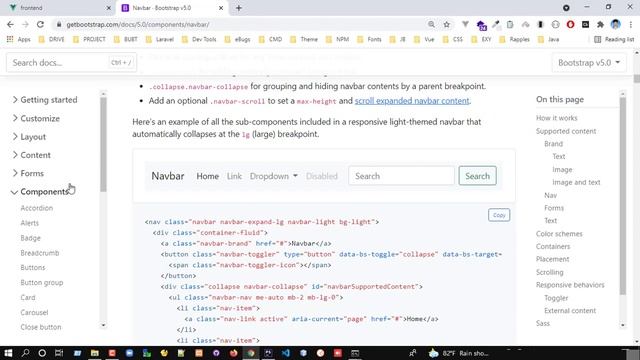Image resolution: width=640 pixels, height=360 pixels.
Task: Click Link in the example navbar
Action: pos(234,176)
